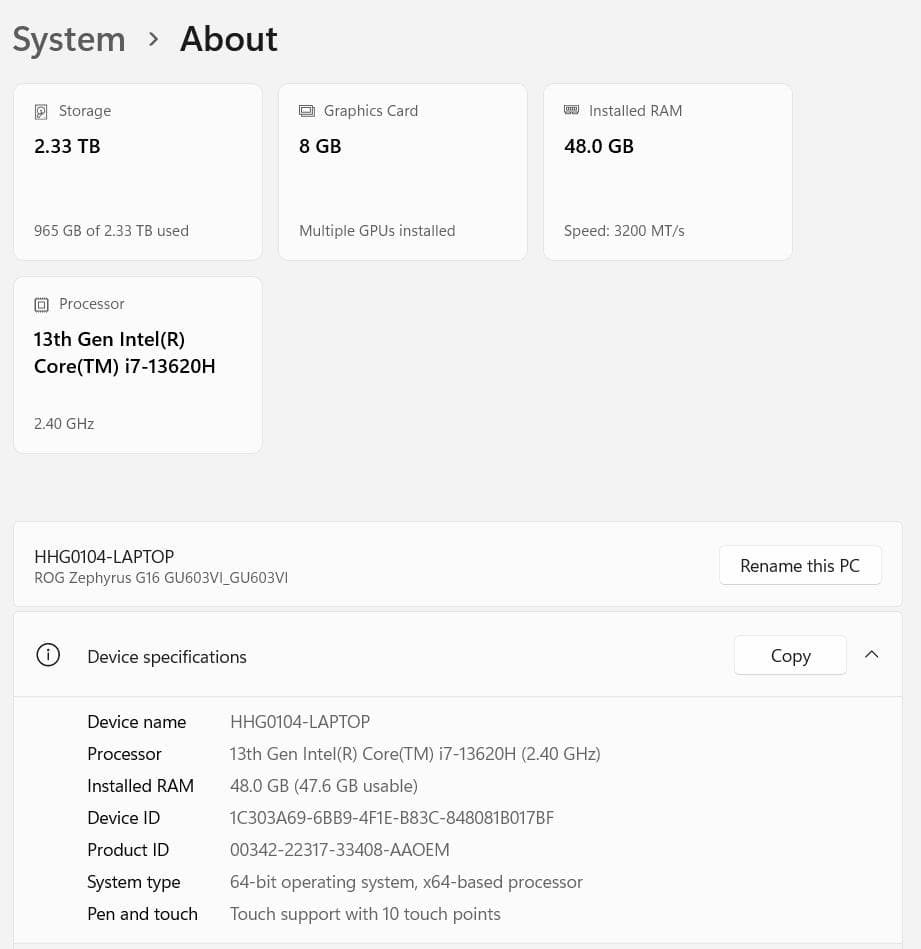Image resolution: width=921 pixels, height=949 pixels.
Task: Click the Device specifications info icon
Action: point(48,655)
